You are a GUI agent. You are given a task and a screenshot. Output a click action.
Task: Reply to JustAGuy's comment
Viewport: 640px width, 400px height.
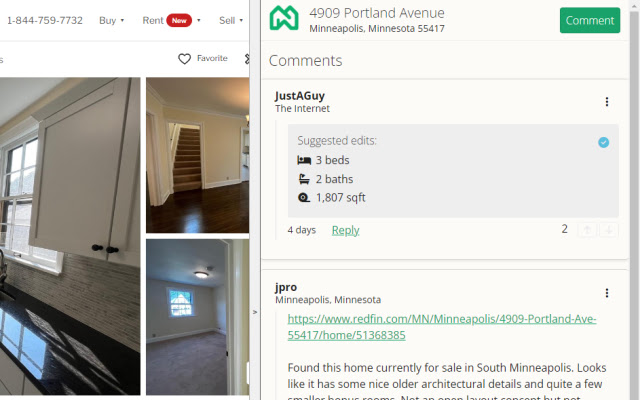click(x=345, y=230)
